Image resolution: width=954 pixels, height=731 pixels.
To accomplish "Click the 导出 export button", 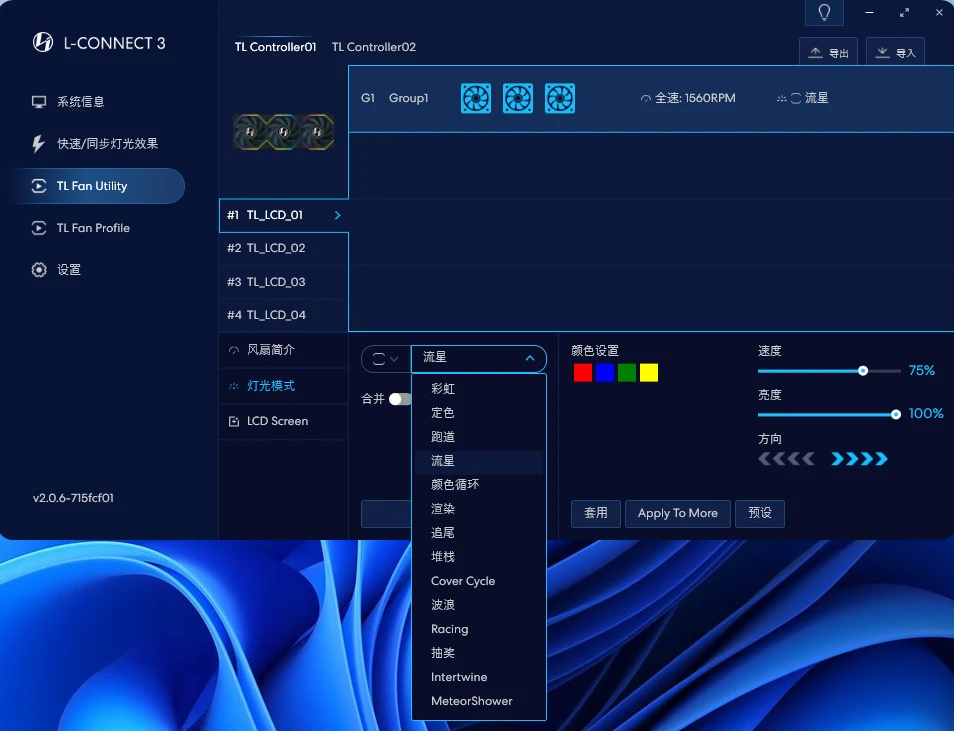I will tap(828, 52).
